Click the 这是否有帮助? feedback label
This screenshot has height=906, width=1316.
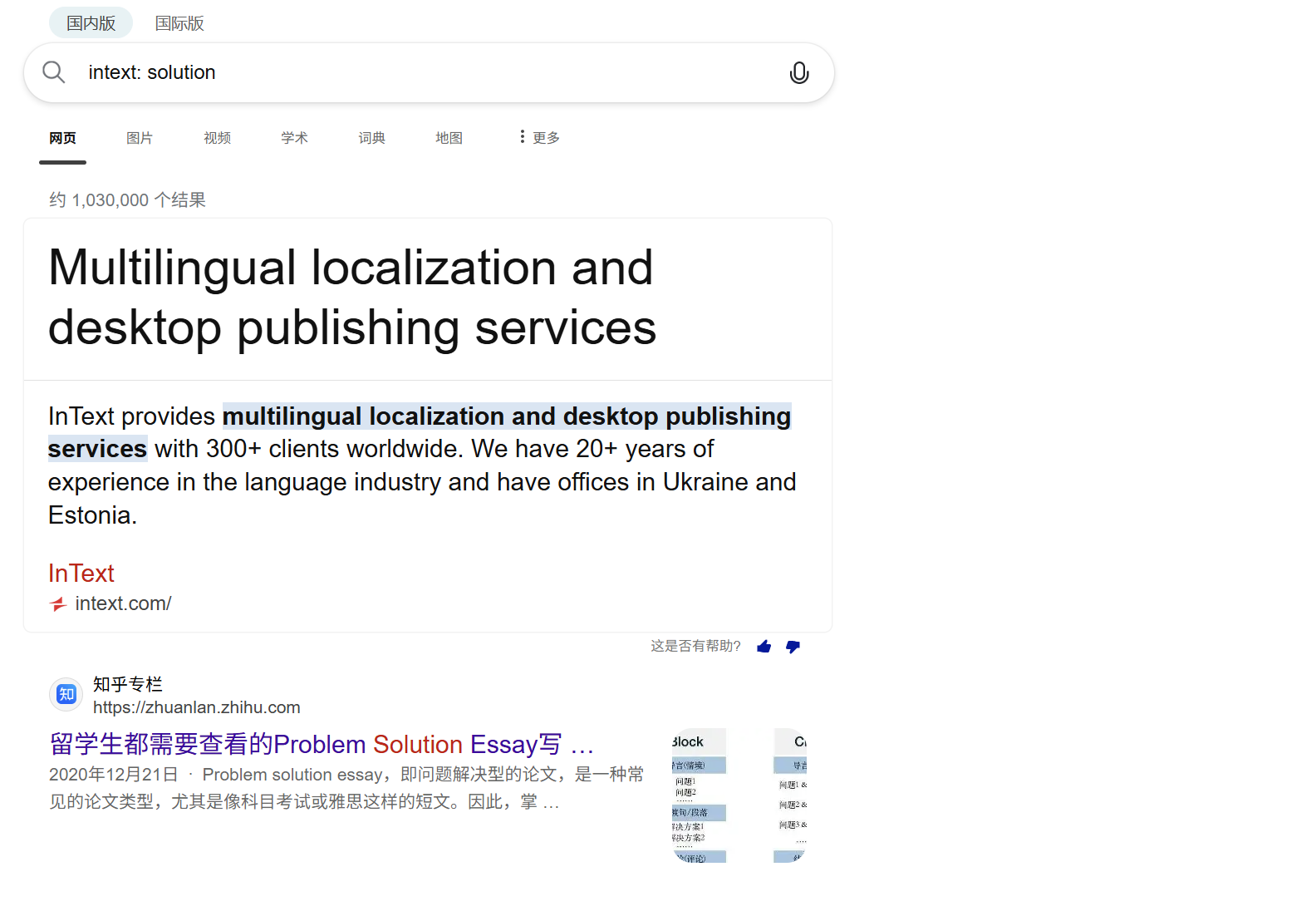[x=695, y=646]
